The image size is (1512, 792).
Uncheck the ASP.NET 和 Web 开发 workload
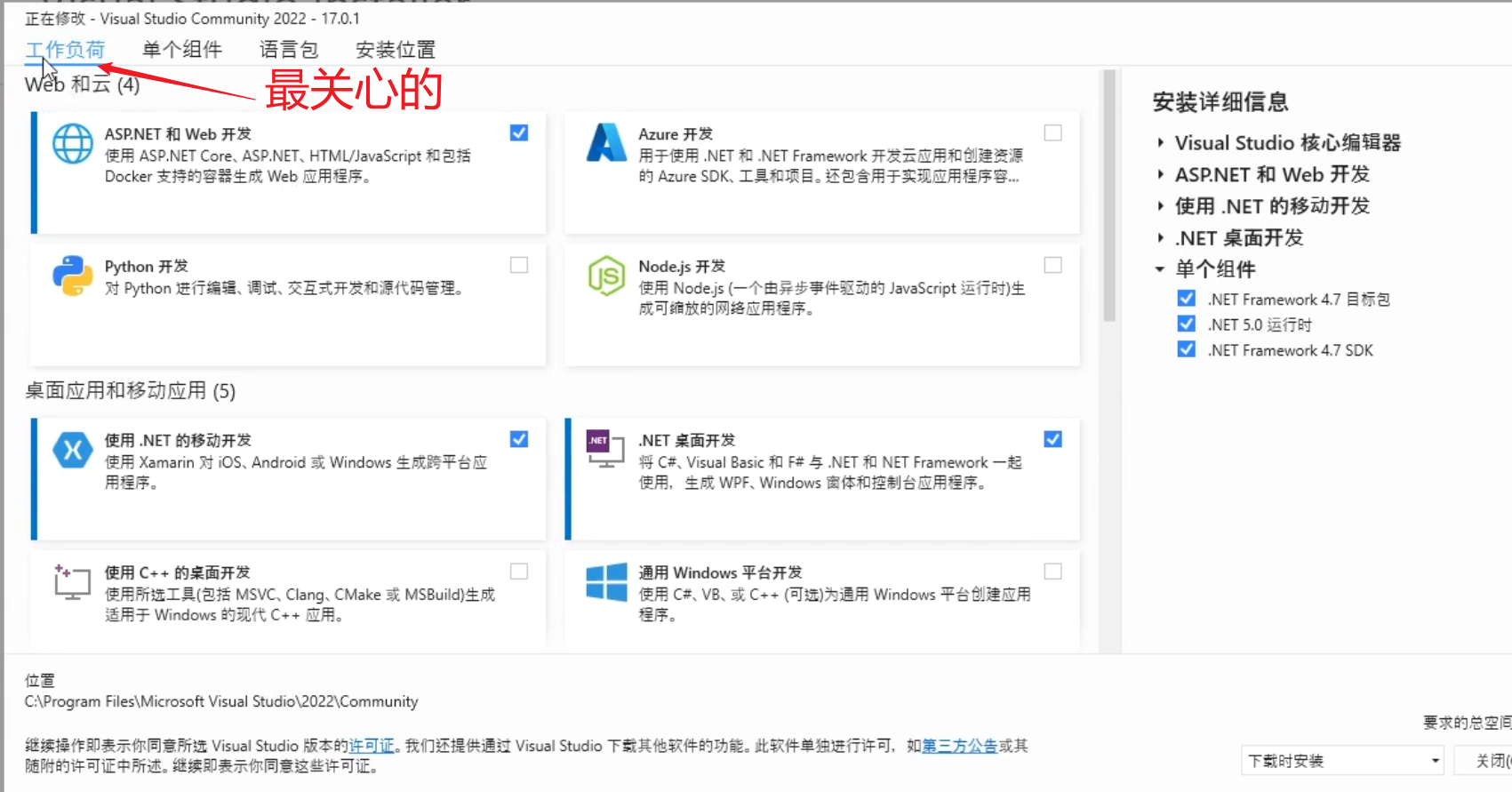click(519, 132)
